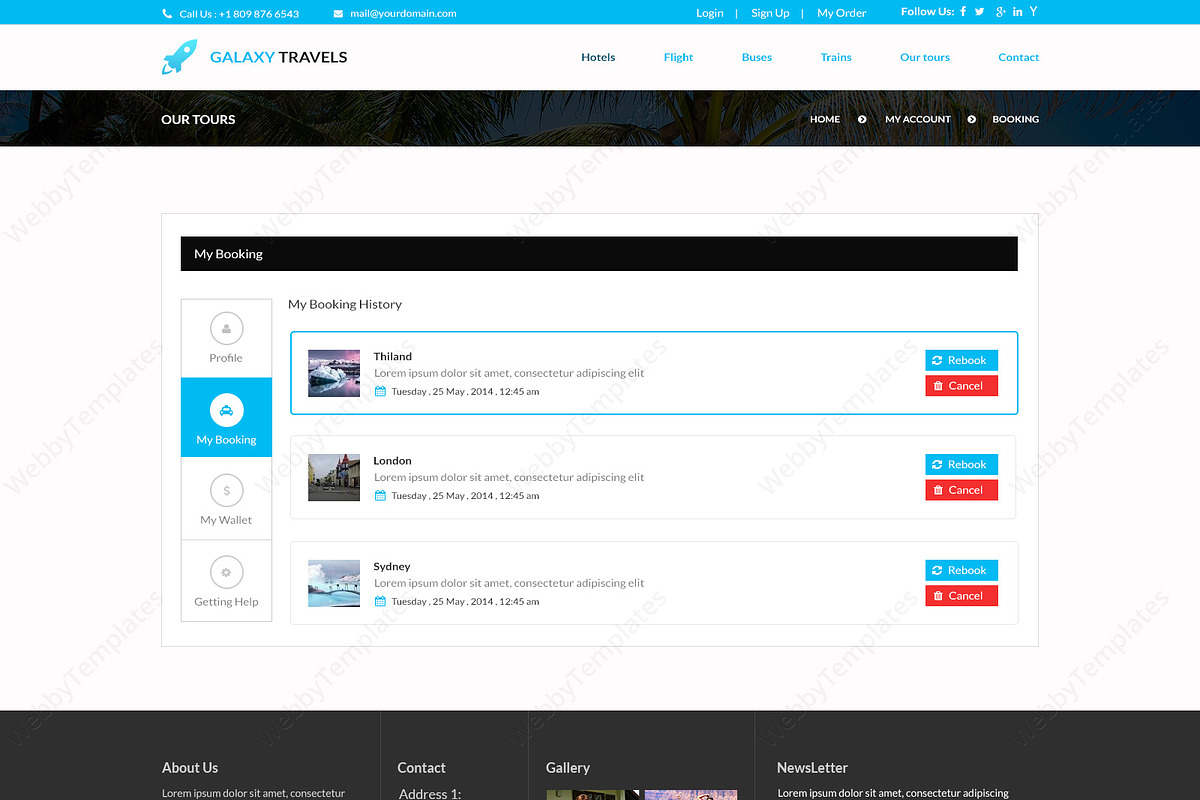Click the Thiland booking title

[x=393, y=356]
